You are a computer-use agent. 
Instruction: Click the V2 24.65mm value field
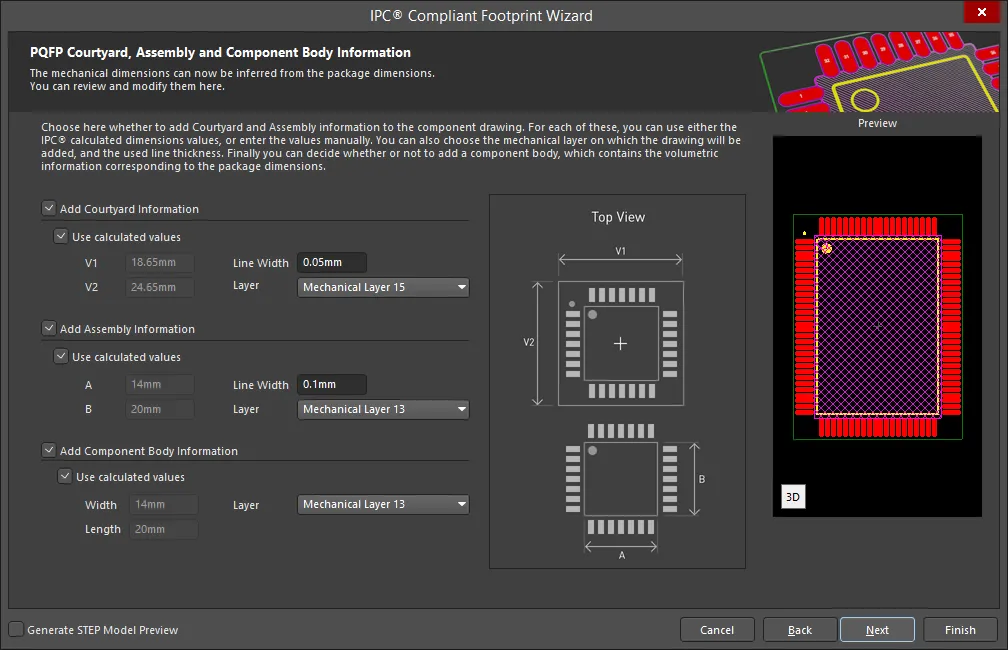[159, 287]
